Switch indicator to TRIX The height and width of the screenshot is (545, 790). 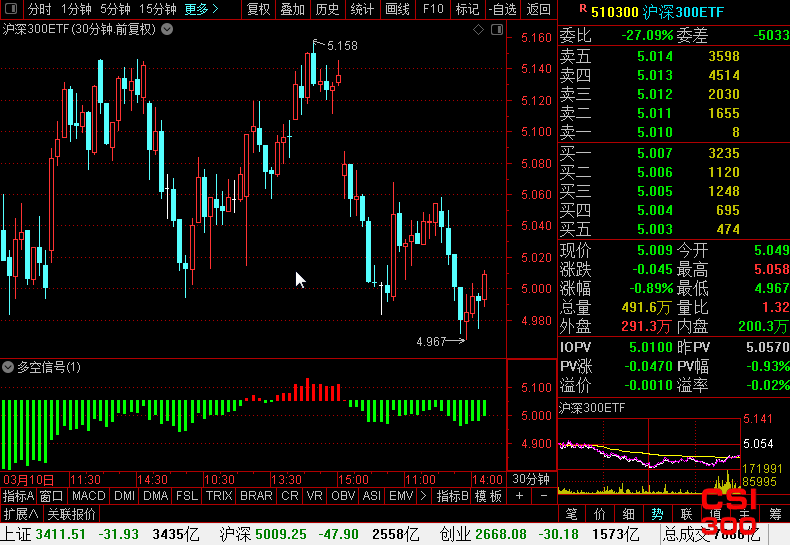219,496
